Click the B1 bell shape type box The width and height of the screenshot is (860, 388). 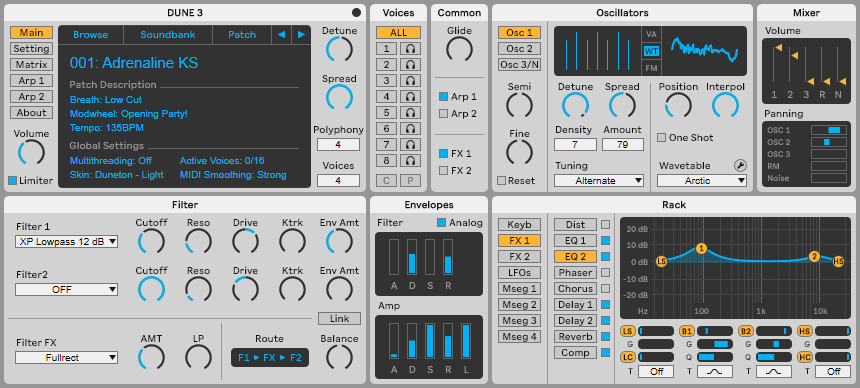click(x=715, y=372)
